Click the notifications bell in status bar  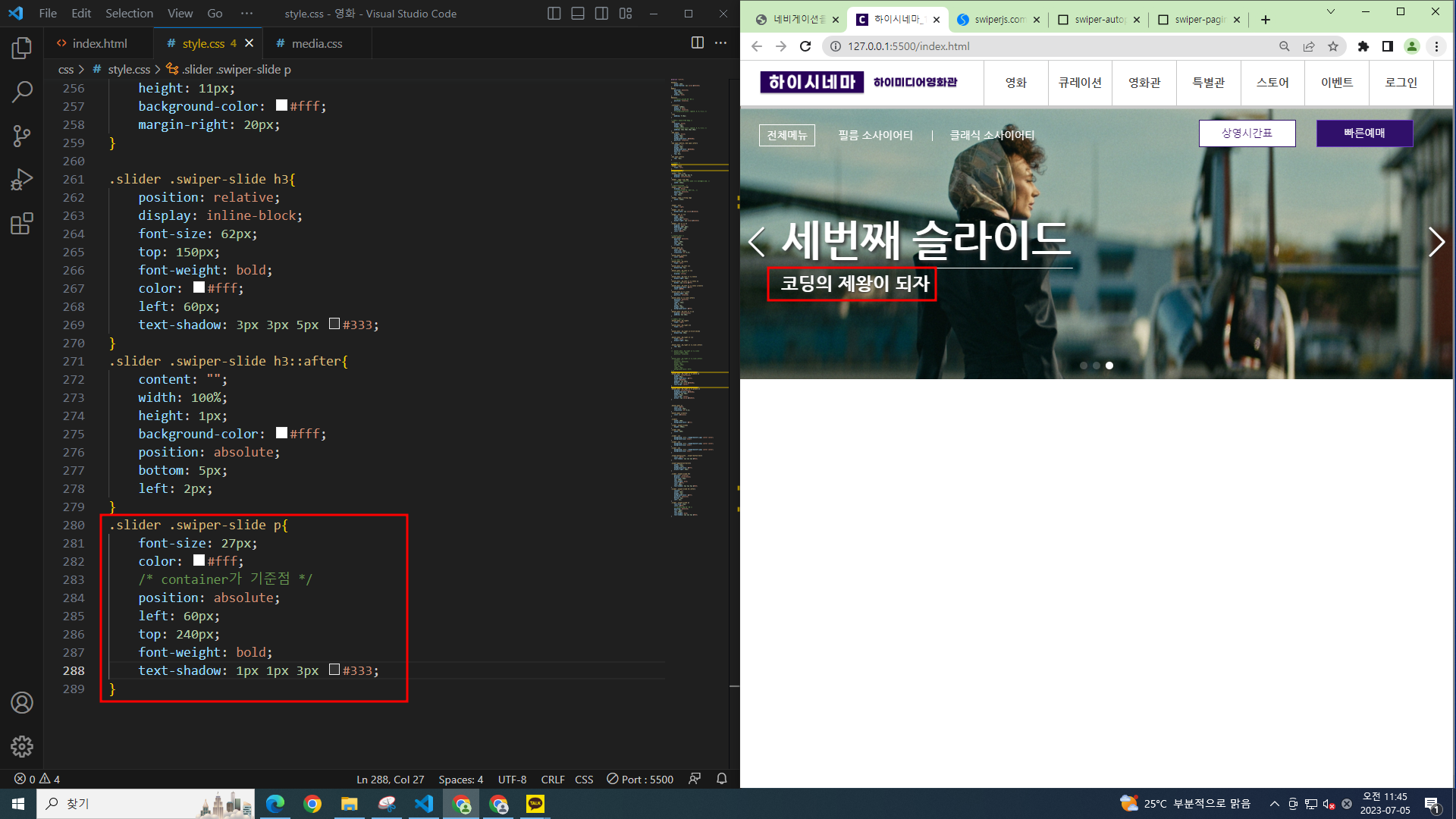[x=722, y=779]
